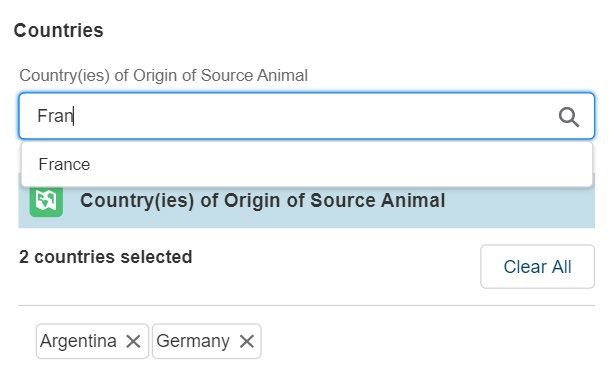Select the bold Country(ies) of Origin header row

click(x=307, y=201)
